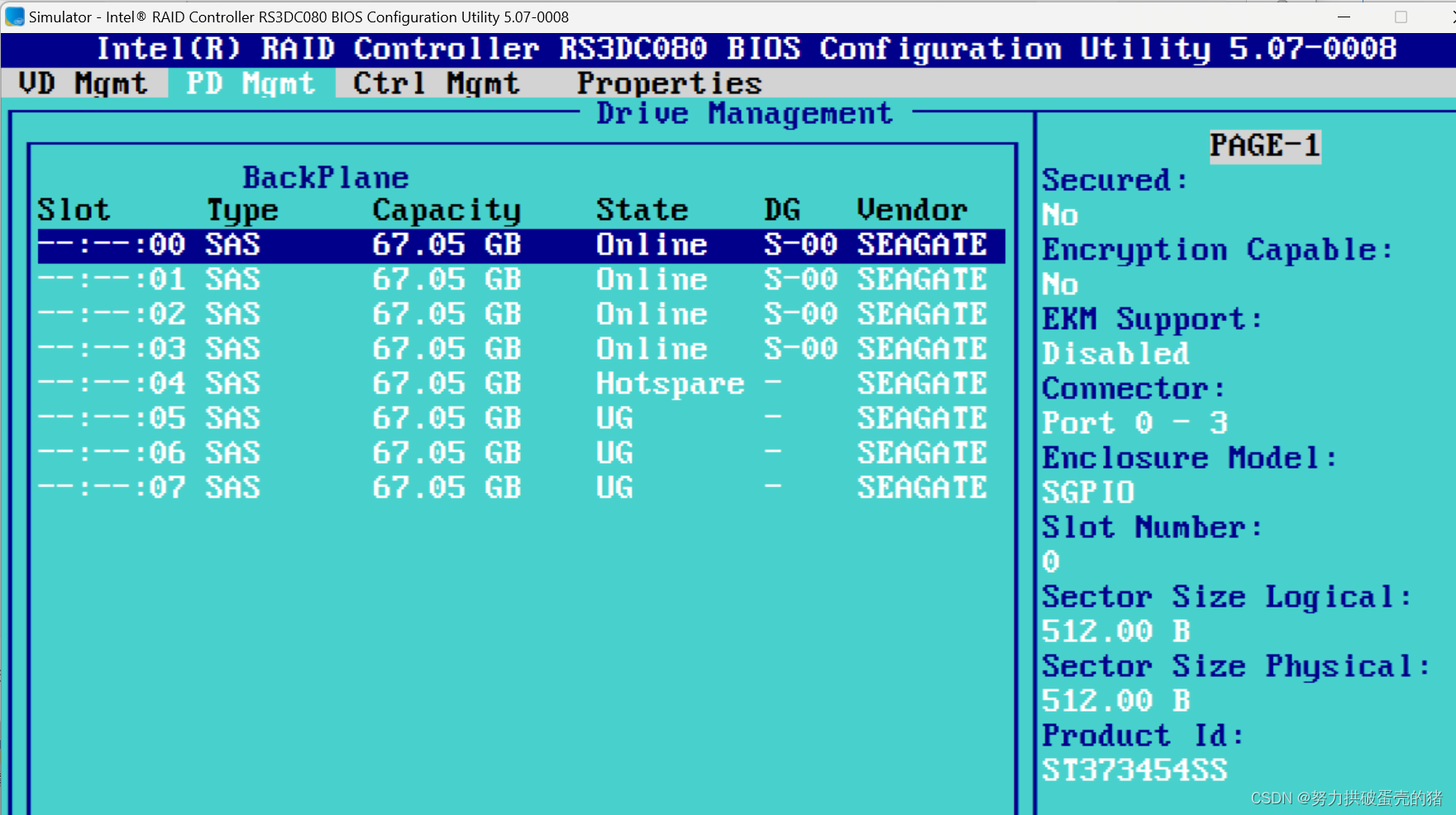Click the Encryption Capable label
This screenshot has width=1456, height=815.
pyautogui.click(x=1217, y=250)
